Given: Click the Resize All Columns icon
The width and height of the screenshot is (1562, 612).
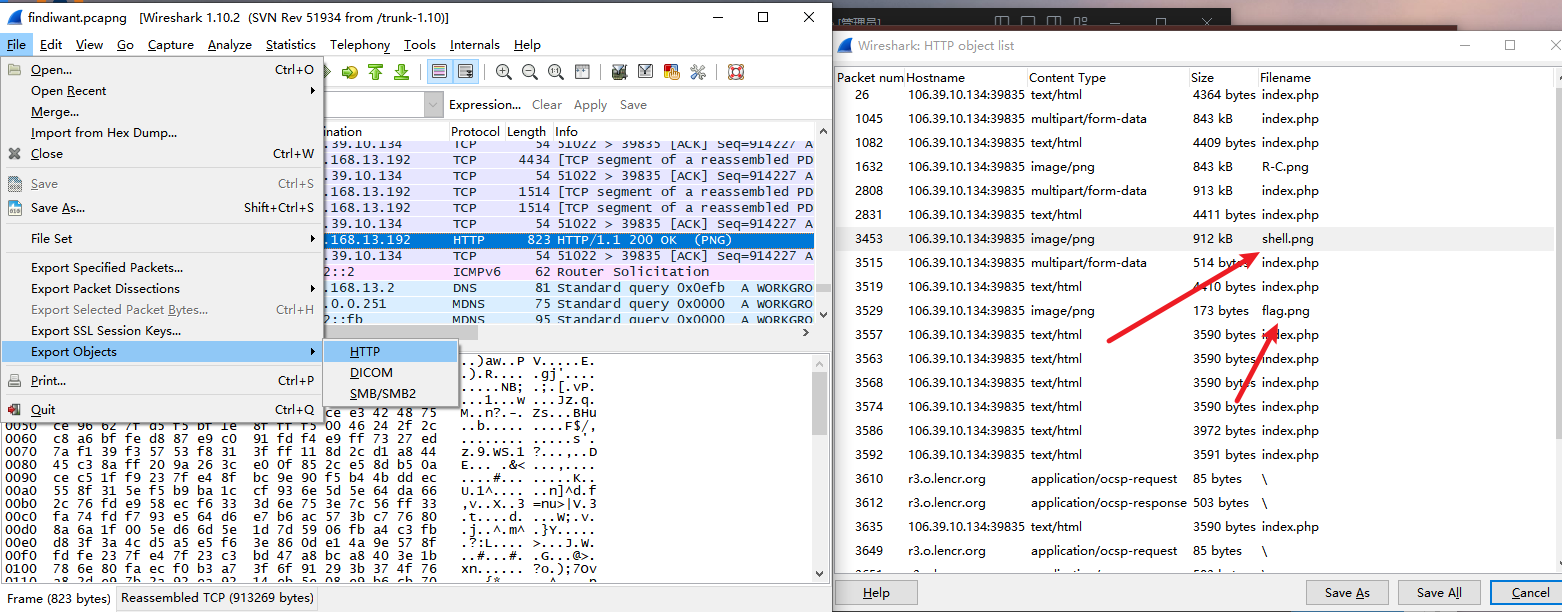Looking at the screenshot, I should (x=581, y=72).
